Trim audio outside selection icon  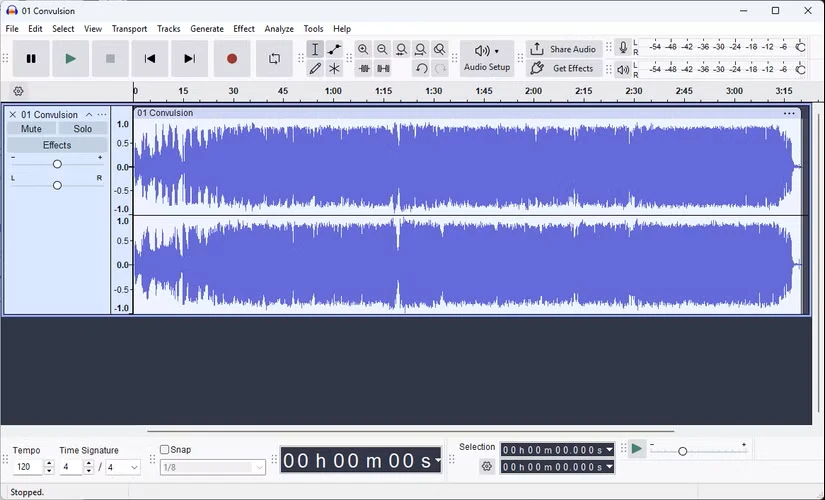364,68
